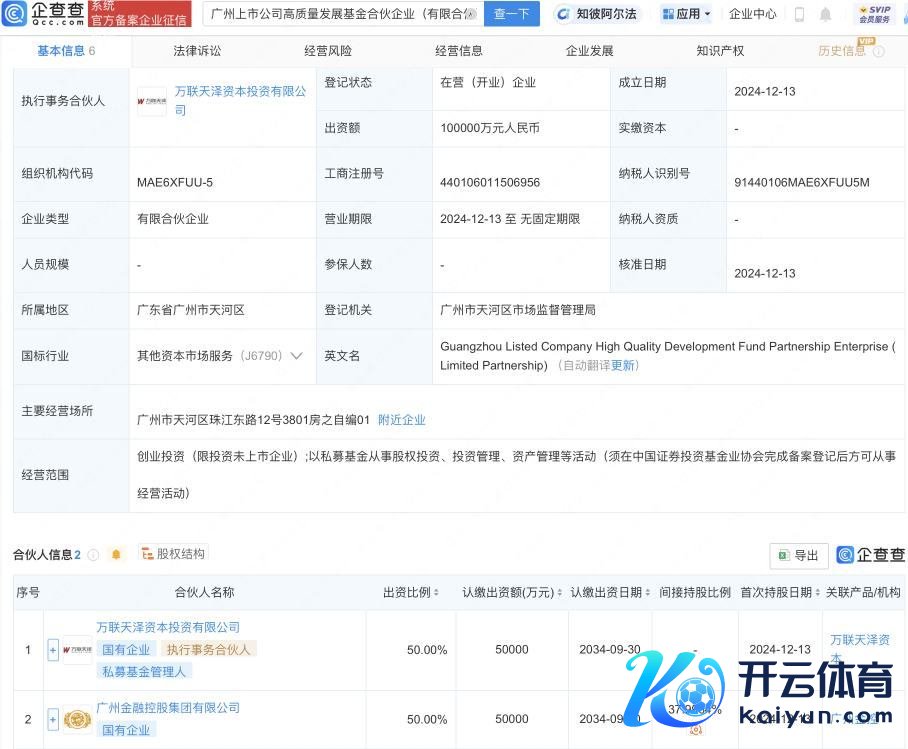Switch to 知识产权 tab
The height and width of the screenshot is (749, 908).
point(720,50)
